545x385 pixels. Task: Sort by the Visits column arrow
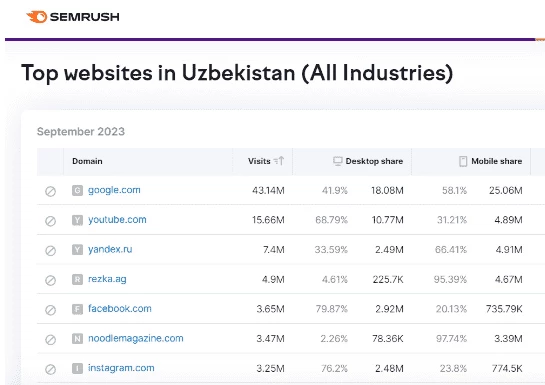pos(279,161)
